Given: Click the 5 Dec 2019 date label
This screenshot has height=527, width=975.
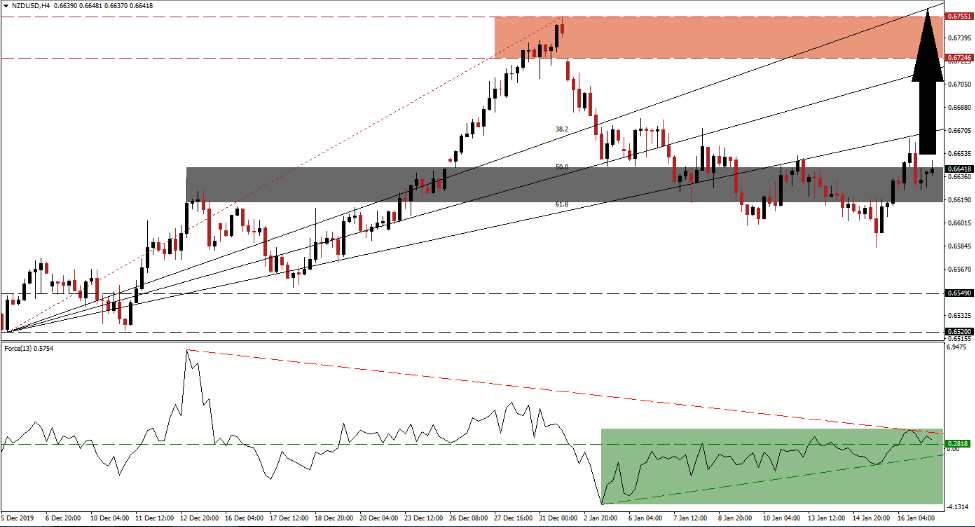Looking at the screenshot, I should (20, 519).
